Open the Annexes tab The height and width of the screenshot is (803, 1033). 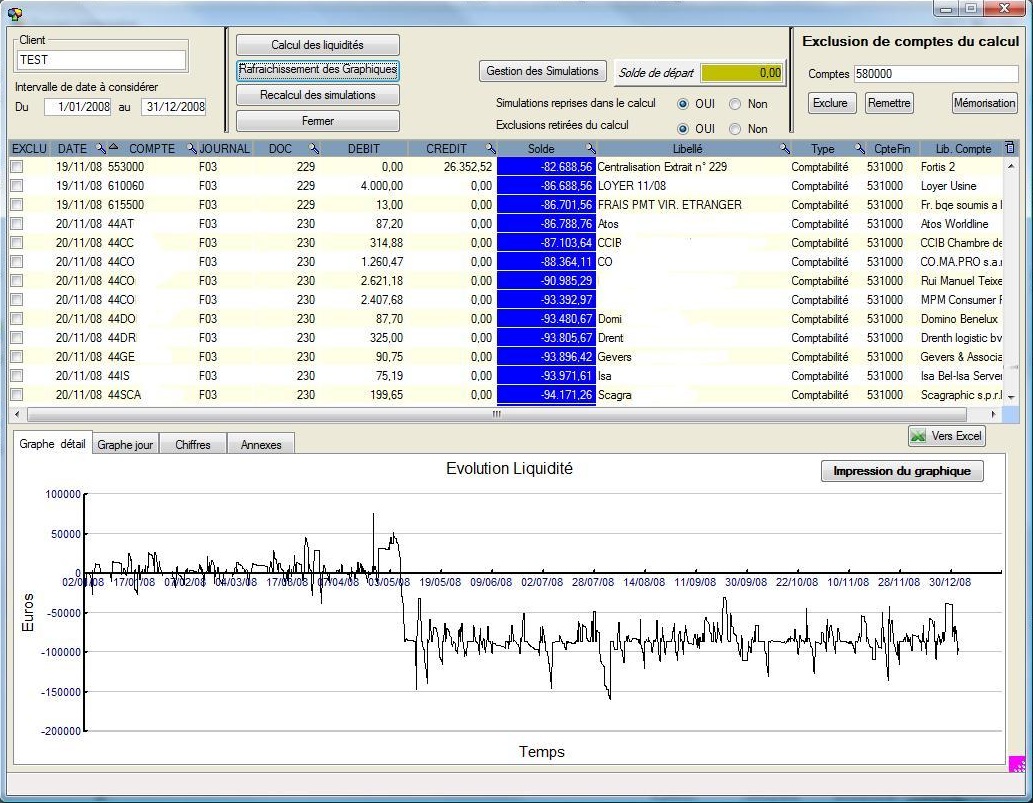(x=261, y=445)
